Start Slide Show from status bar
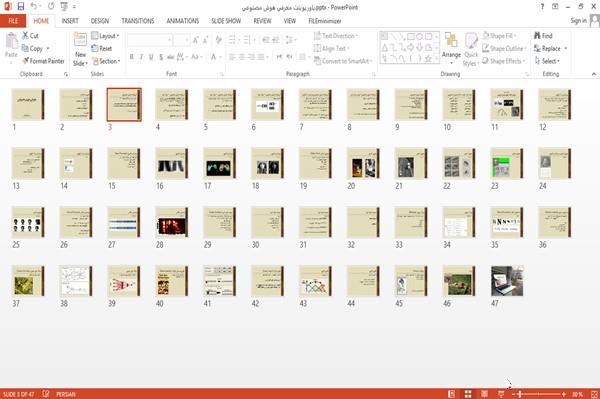600x399 pixels. tap(501, 394)
